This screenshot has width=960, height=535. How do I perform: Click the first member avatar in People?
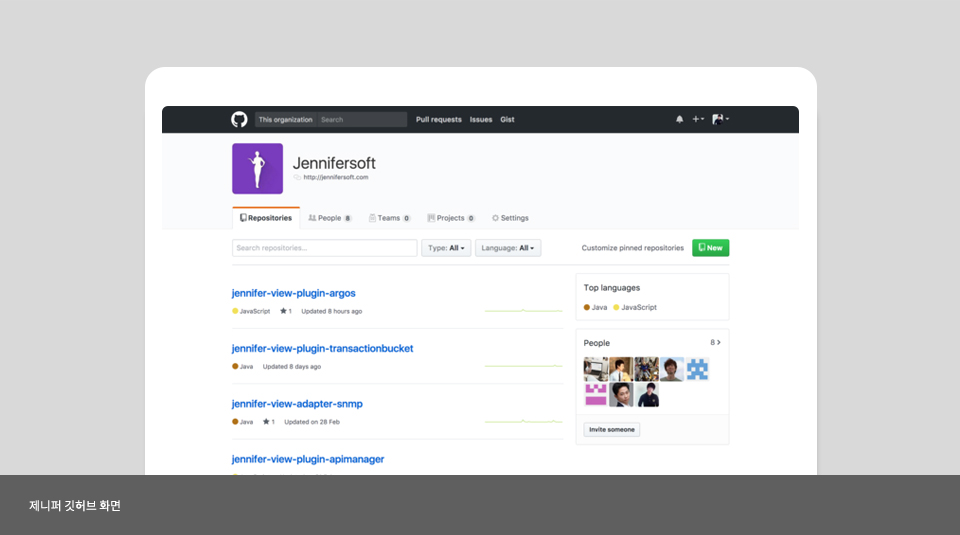(x=595, y=369)
